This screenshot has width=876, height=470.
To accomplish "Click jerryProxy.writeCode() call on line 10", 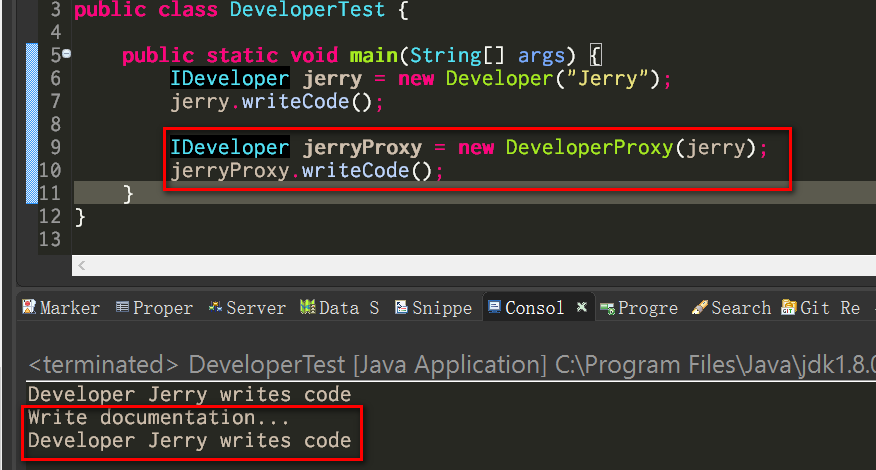I will coord(301,170).
